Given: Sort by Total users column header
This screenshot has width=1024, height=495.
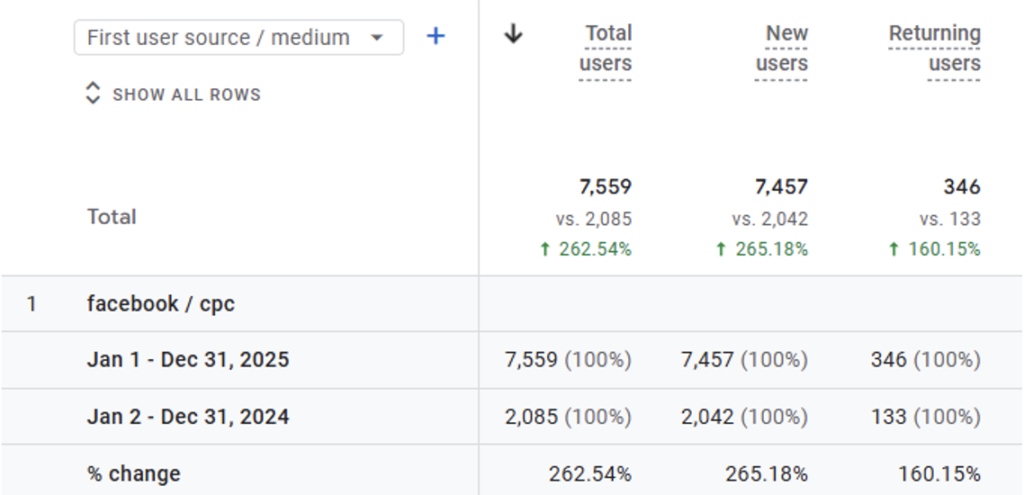Looking at the screenshot, I should click(605, 48).
